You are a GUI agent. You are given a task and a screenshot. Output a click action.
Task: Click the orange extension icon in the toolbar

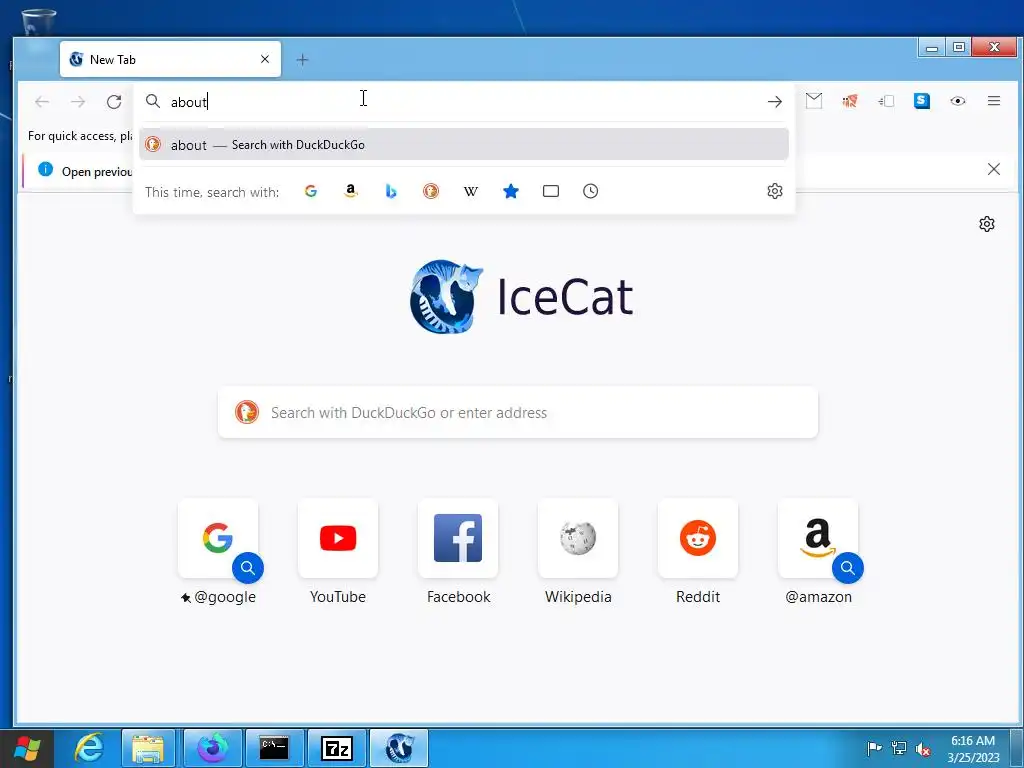pos(850,101)
